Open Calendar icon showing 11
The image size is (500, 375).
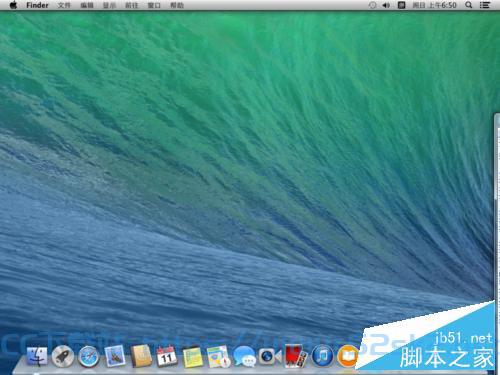point(167,357)
